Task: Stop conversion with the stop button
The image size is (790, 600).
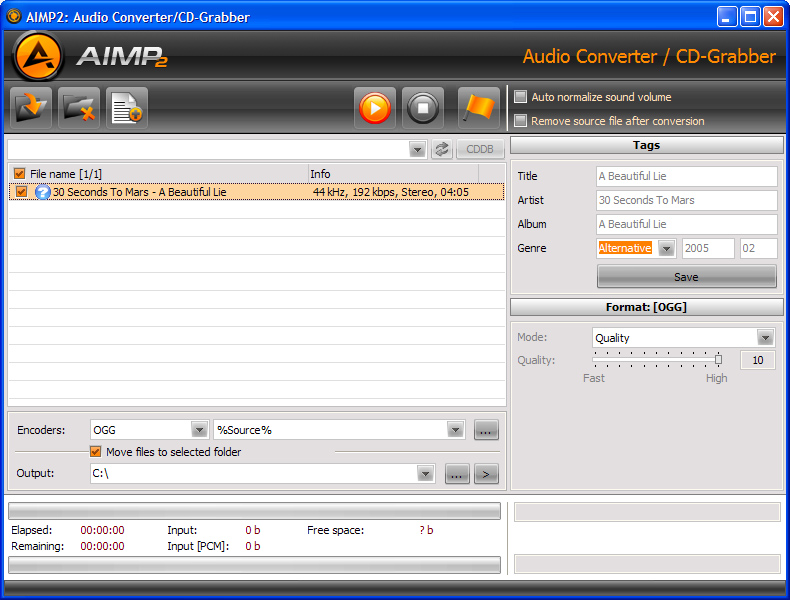Action: (x=423, y=108)
